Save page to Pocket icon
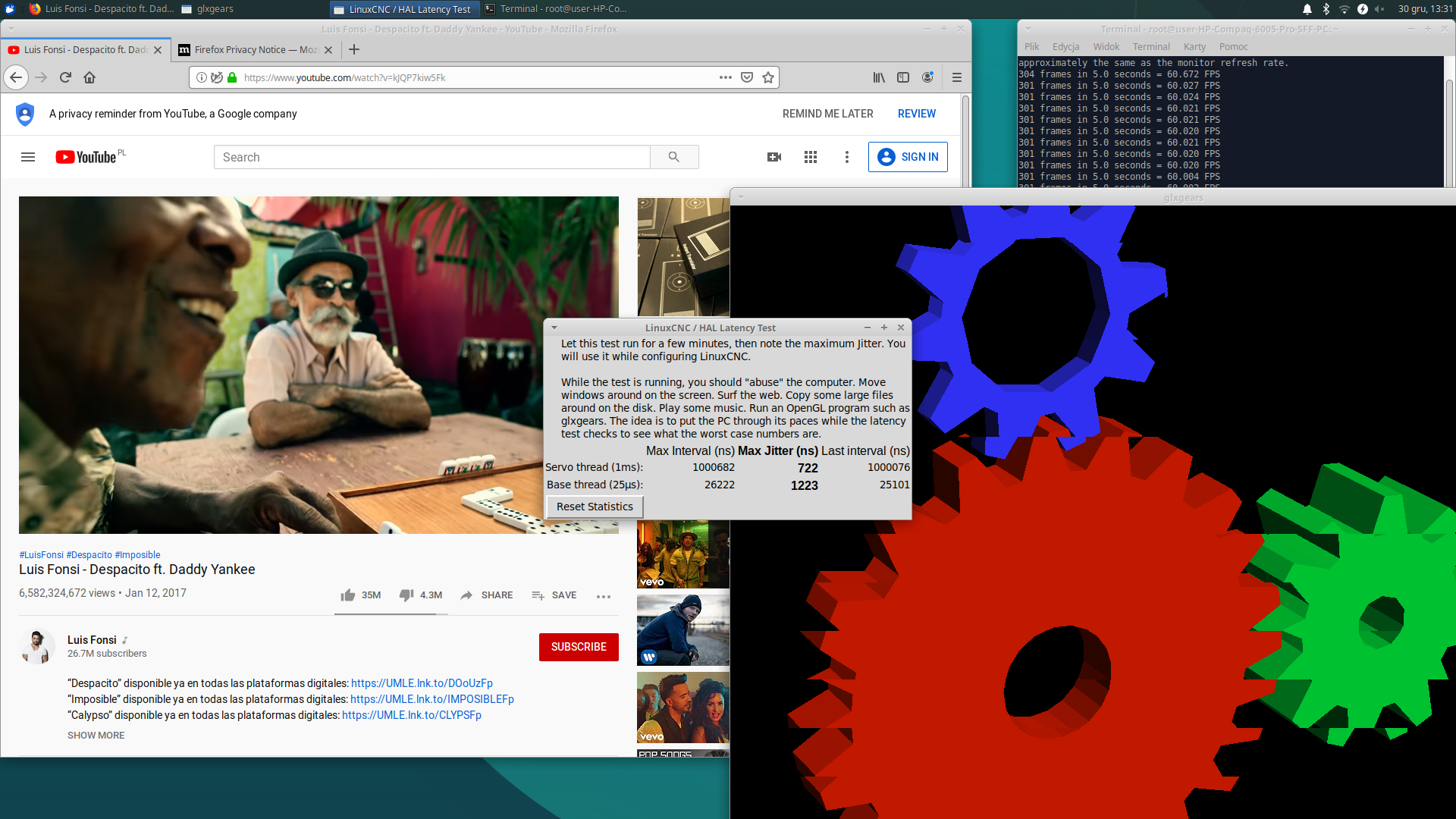Screen dimensions: 1456x819 (x=747, y=77)
